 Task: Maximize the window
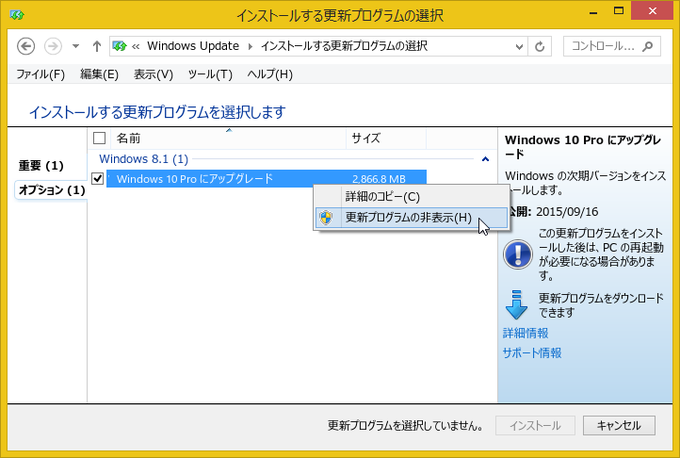619,11
